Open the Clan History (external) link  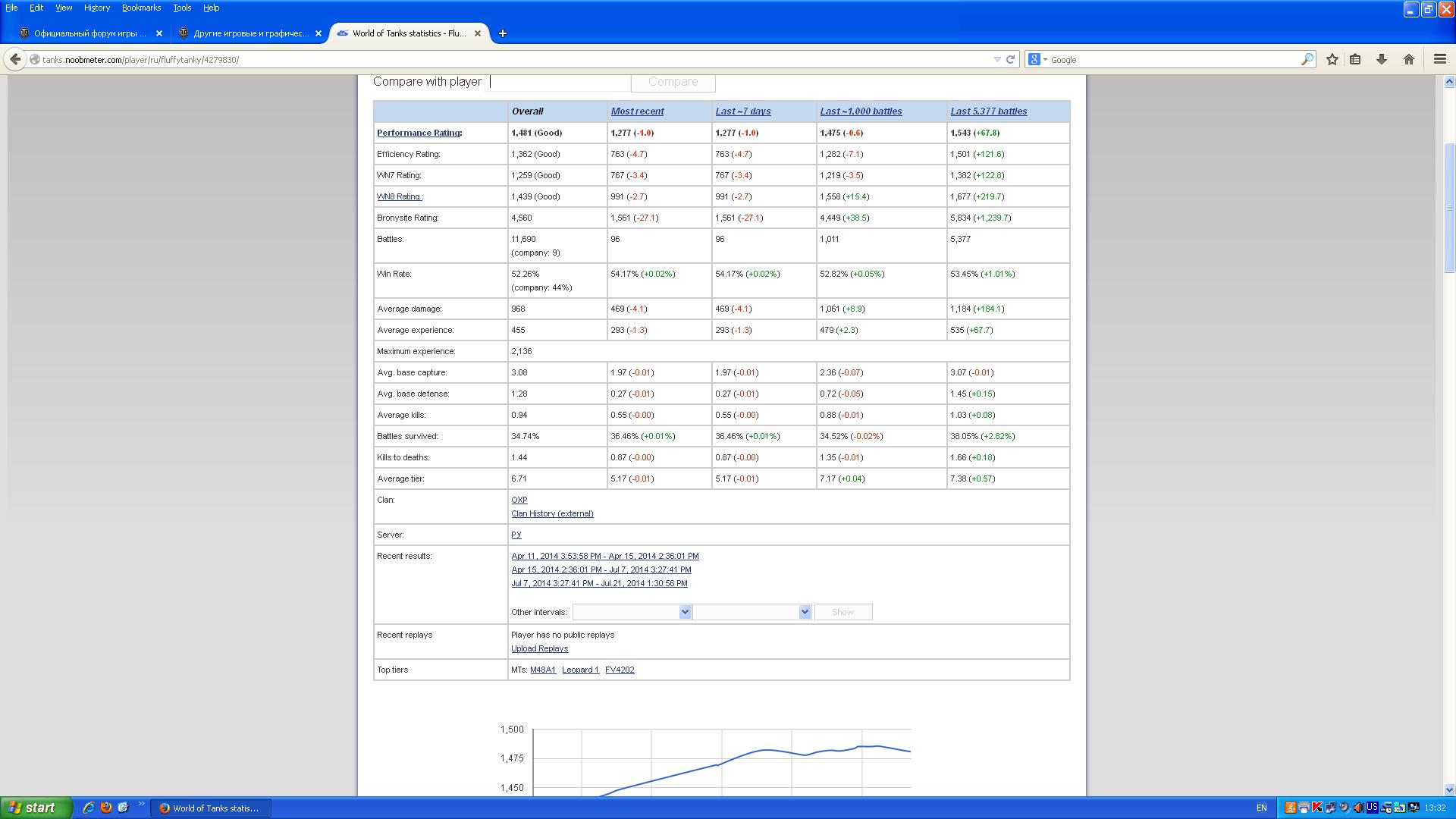552,513
